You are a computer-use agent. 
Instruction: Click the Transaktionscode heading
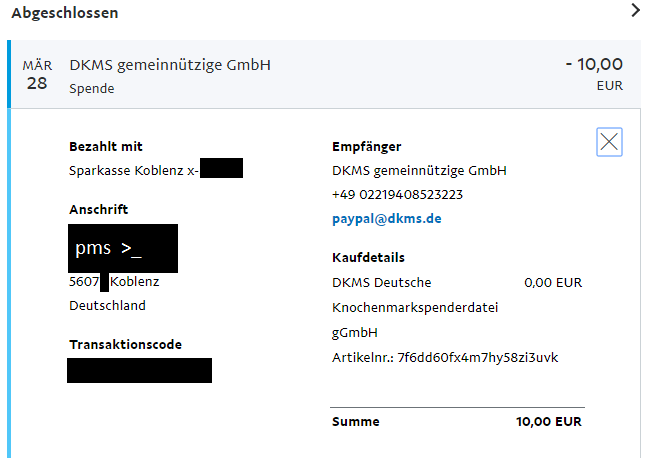pyautogui.click(x=125, y=344)
